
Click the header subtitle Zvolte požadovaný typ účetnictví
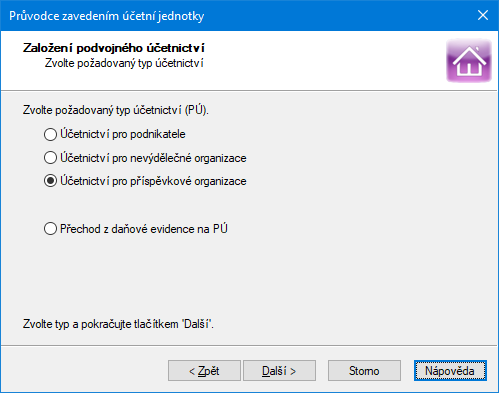tap(124, 63)
